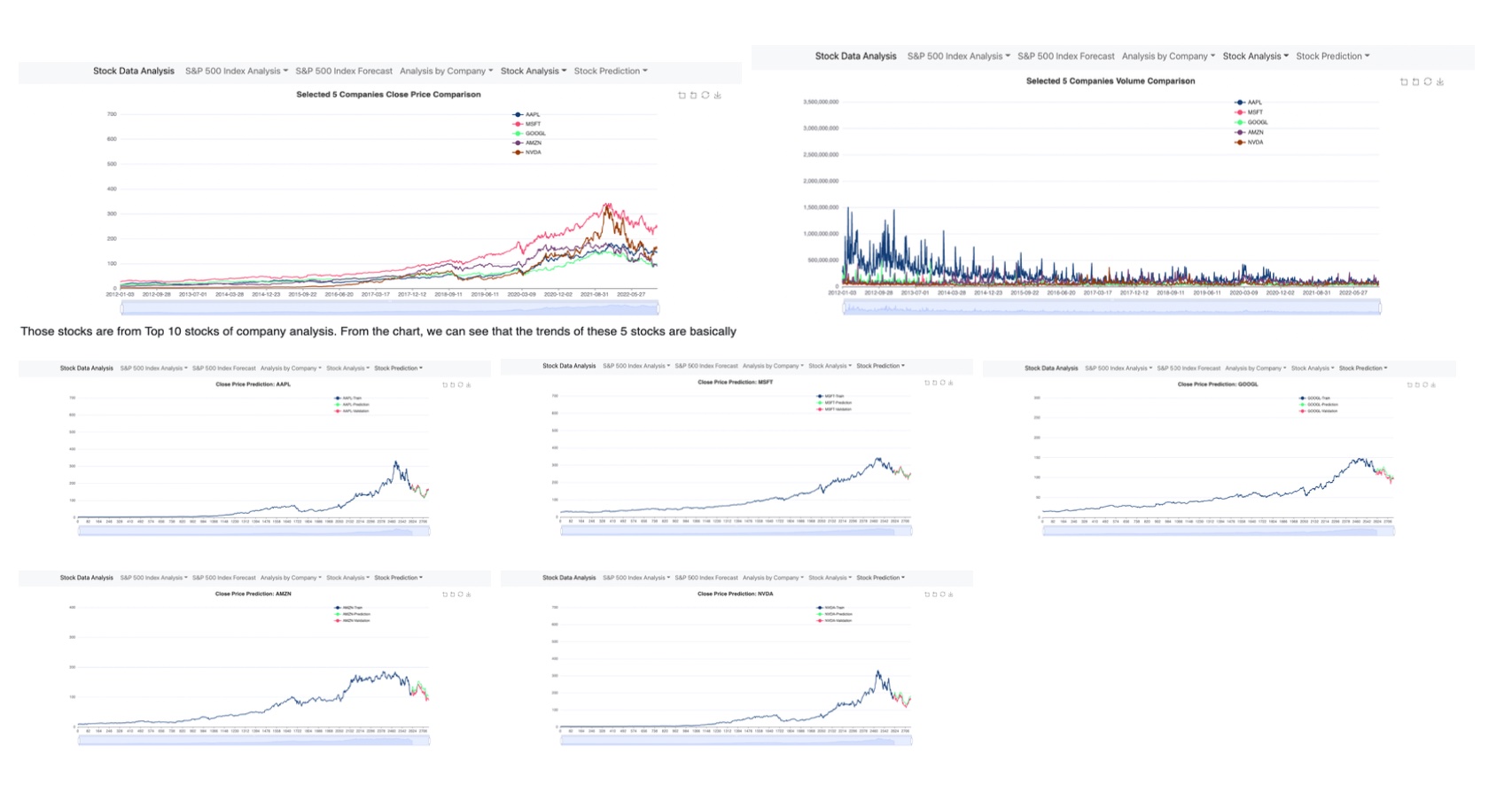Click data zoom slider under MSFT prediction chart
This screenshot has width=1512, height=792.
click(736, 531)
